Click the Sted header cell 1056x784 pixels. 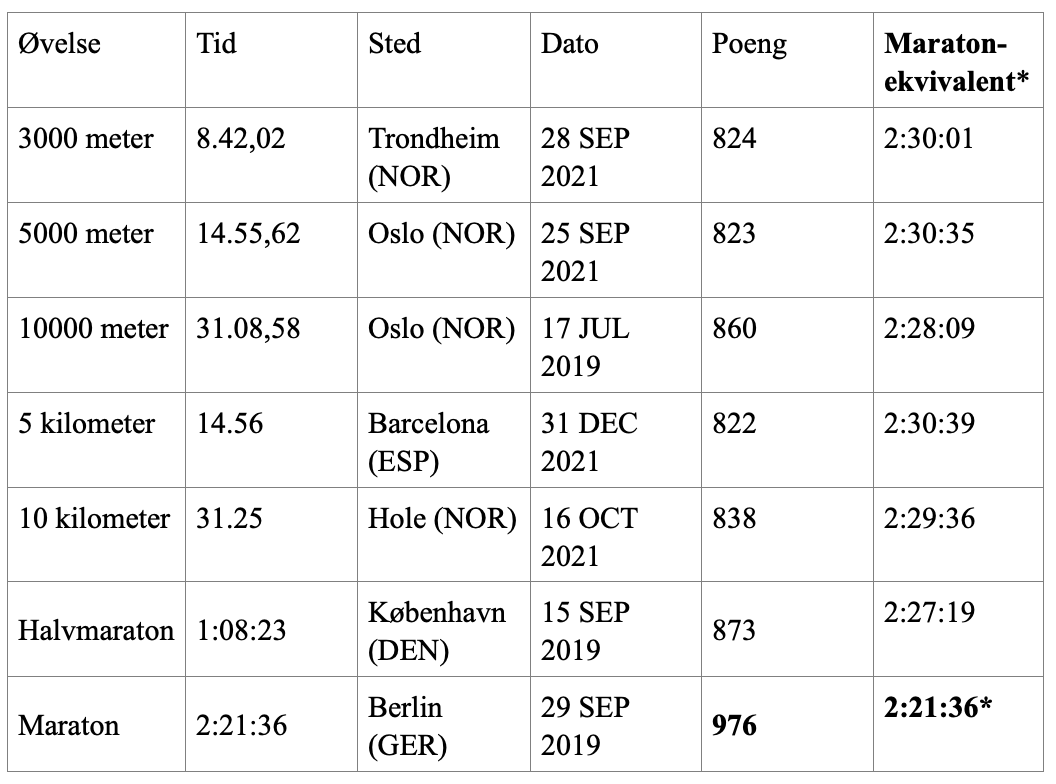point(394,45)
